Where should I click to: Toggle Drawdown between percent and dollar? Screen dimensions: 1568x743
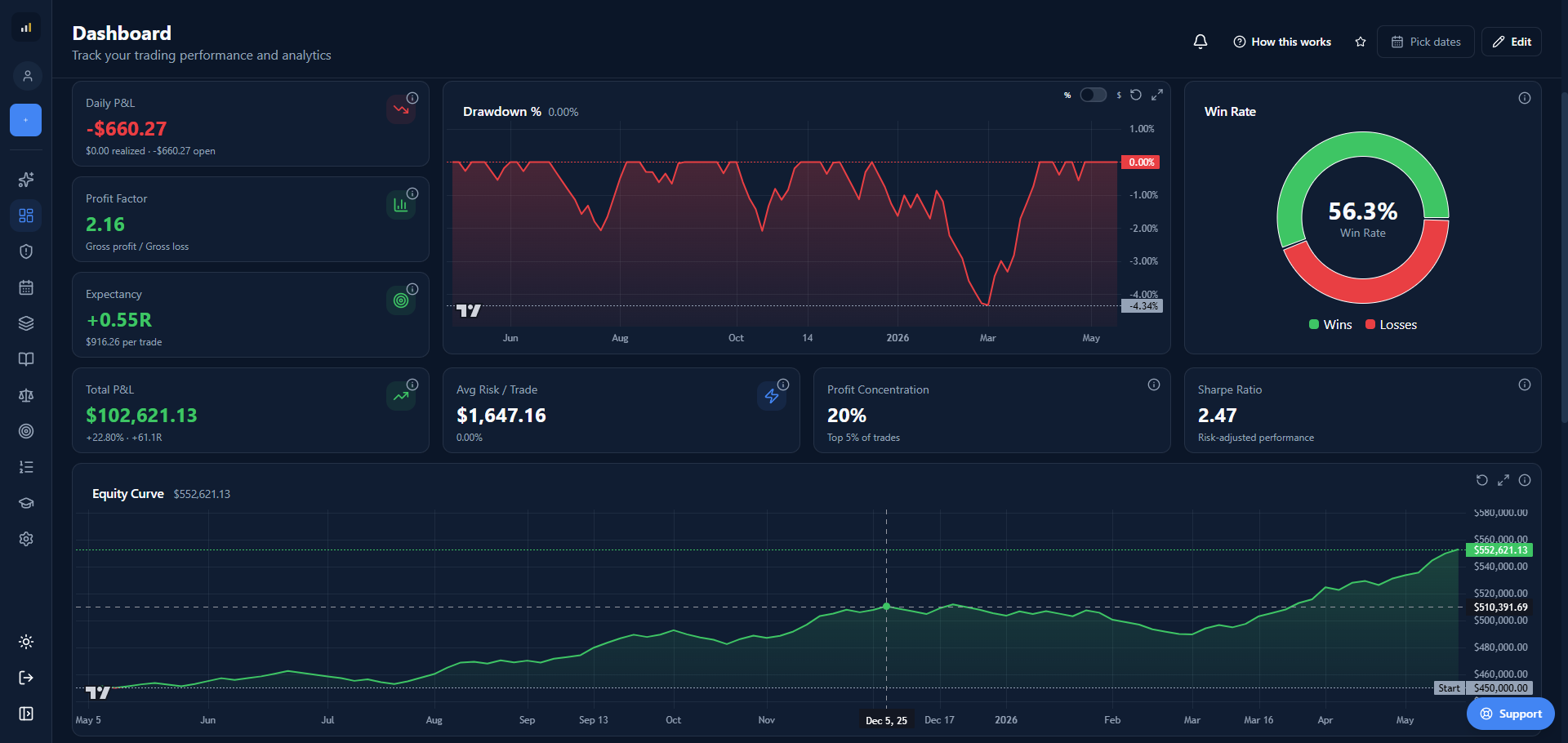(1093, 95)
